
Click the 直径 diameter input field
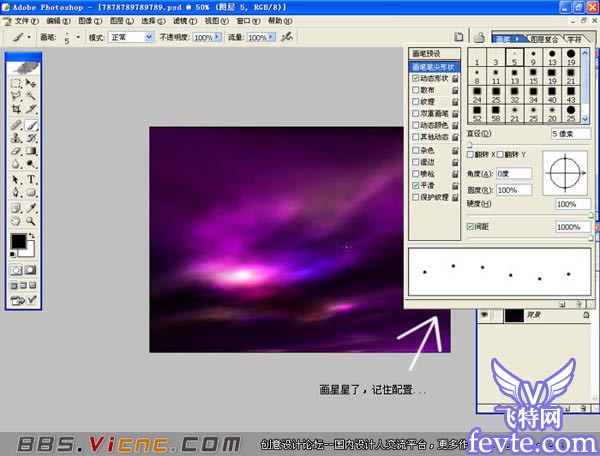(x=571, y=133)
